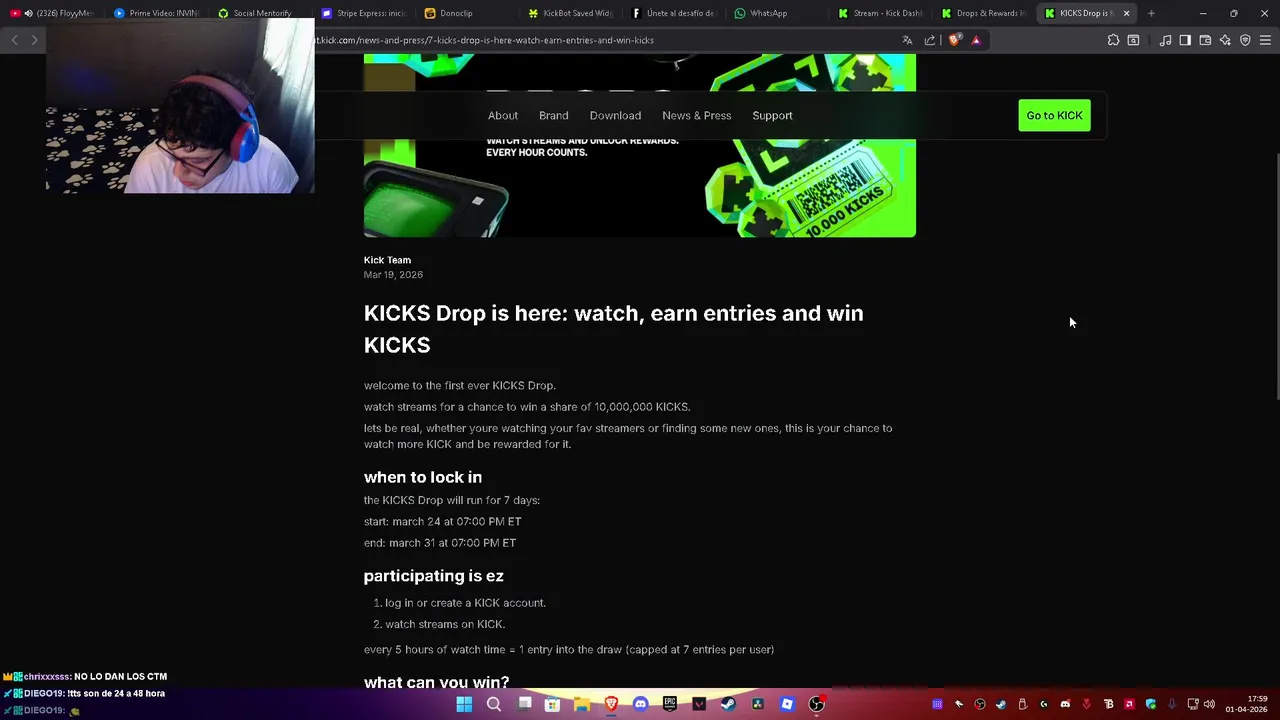Open the News & Press menu item
The height and width of the screenshot is (720, 1280).
696,115
